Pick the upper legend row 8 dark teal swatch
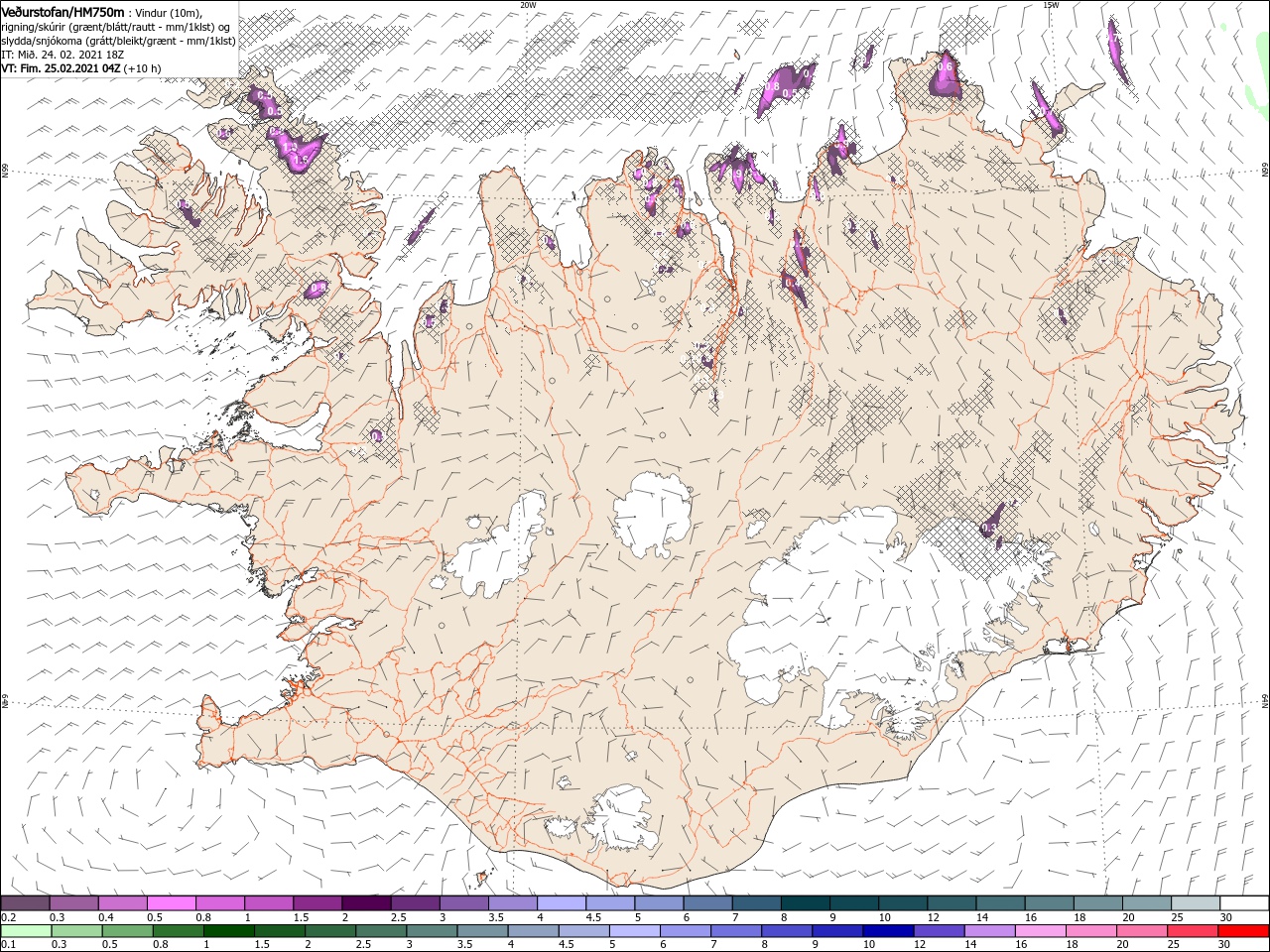 click(x=806, y=902)
